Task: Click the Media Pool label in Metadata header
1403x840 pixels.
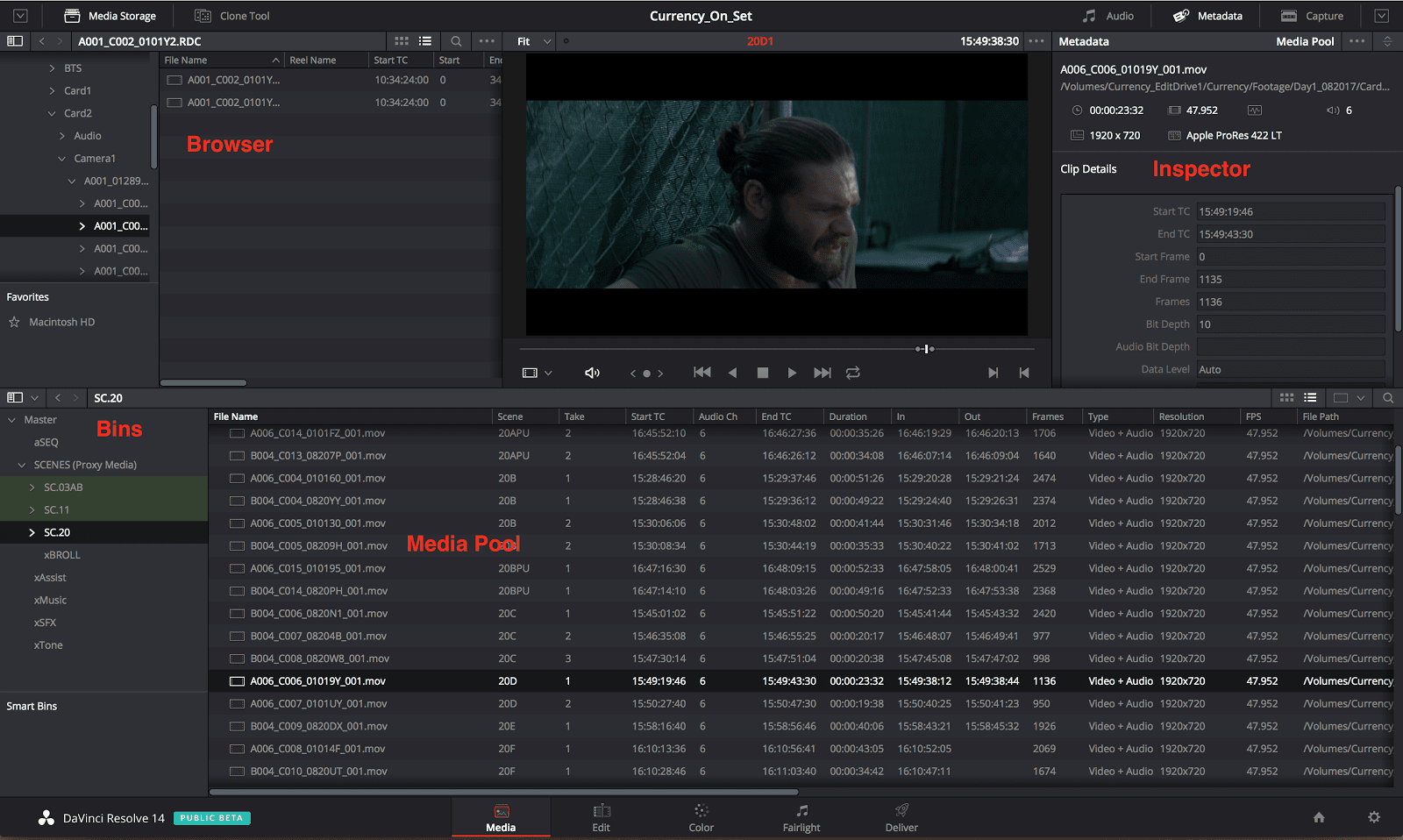Action: [x=1305, y=41]
